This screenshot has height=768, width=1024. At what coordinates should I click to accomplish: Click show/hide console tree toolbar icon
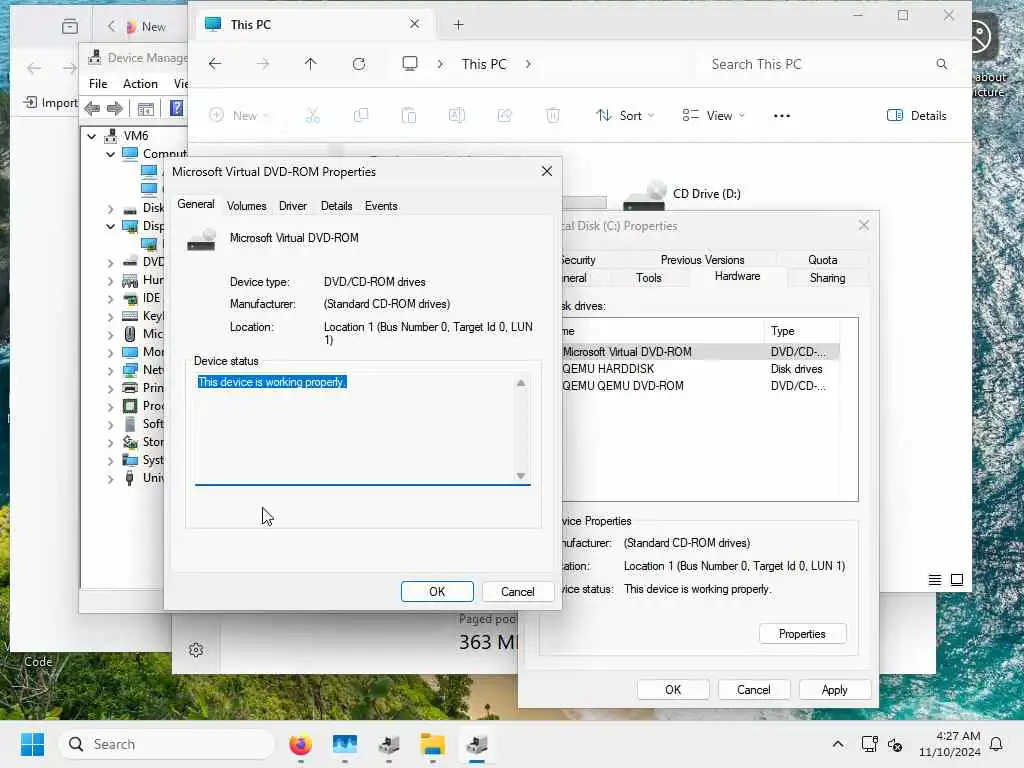tap(146, 108)
